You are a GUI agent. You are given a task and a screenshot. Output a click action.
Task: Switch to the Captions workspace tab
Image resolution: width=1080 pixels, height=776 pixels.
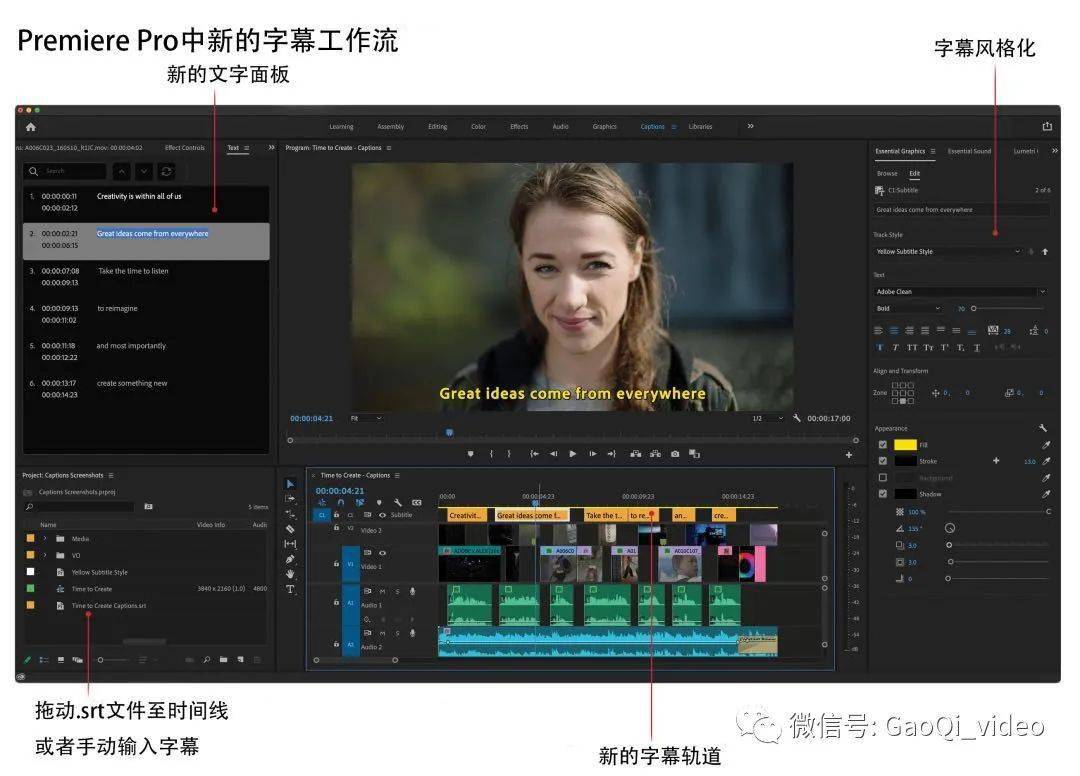pyautogui.click(x=652, y=127)
